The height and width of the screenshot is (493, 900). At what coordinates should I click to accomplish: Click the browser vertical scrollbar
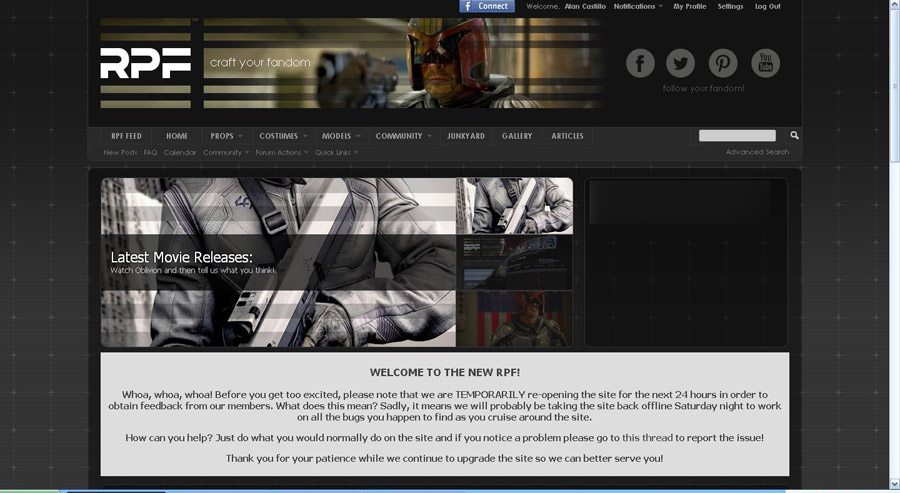894,85
